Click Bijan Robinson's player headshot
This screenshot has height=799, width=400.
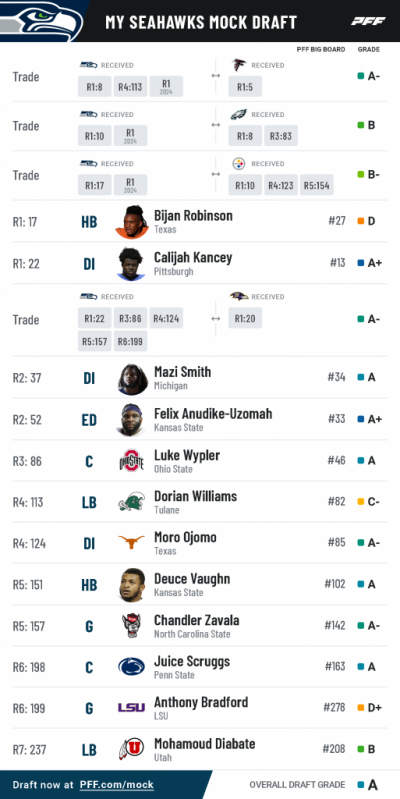132,222
